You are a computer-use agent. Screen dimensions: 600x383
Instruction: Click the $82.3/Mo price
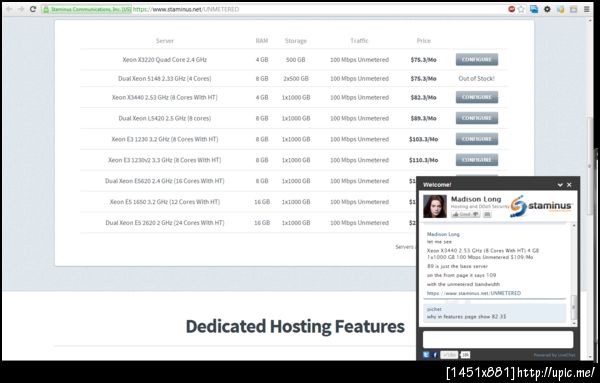423,98
